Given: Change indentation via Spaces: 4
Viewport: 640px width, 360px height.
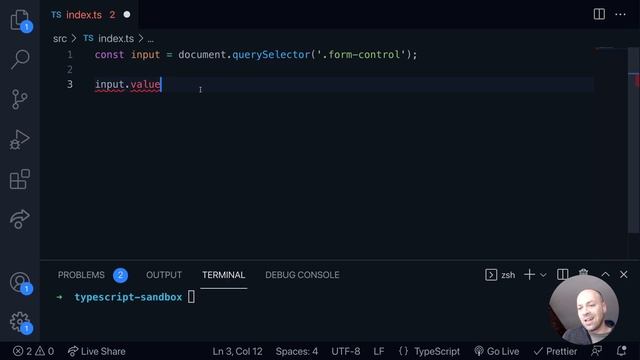Looking at the screenshot, I should tap(296, 351).
